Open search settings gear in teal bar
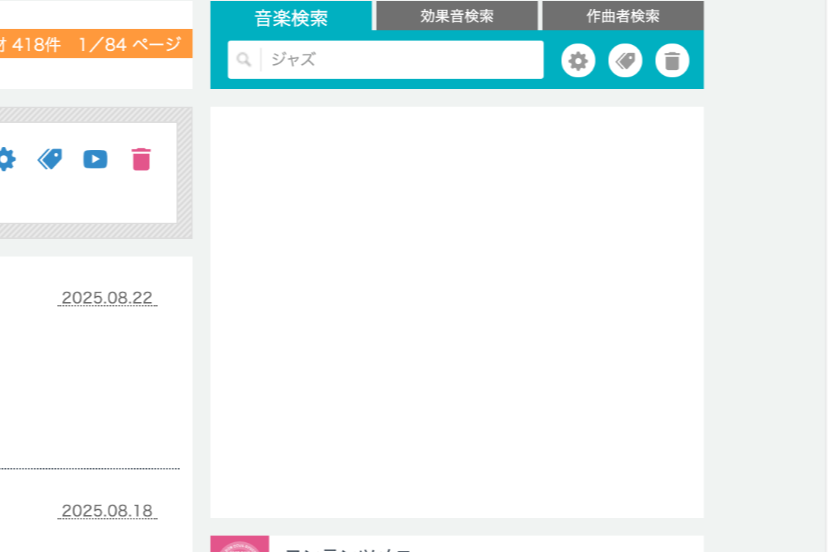Viewport: 828px width, 552px height. click(x=578, y=61)
